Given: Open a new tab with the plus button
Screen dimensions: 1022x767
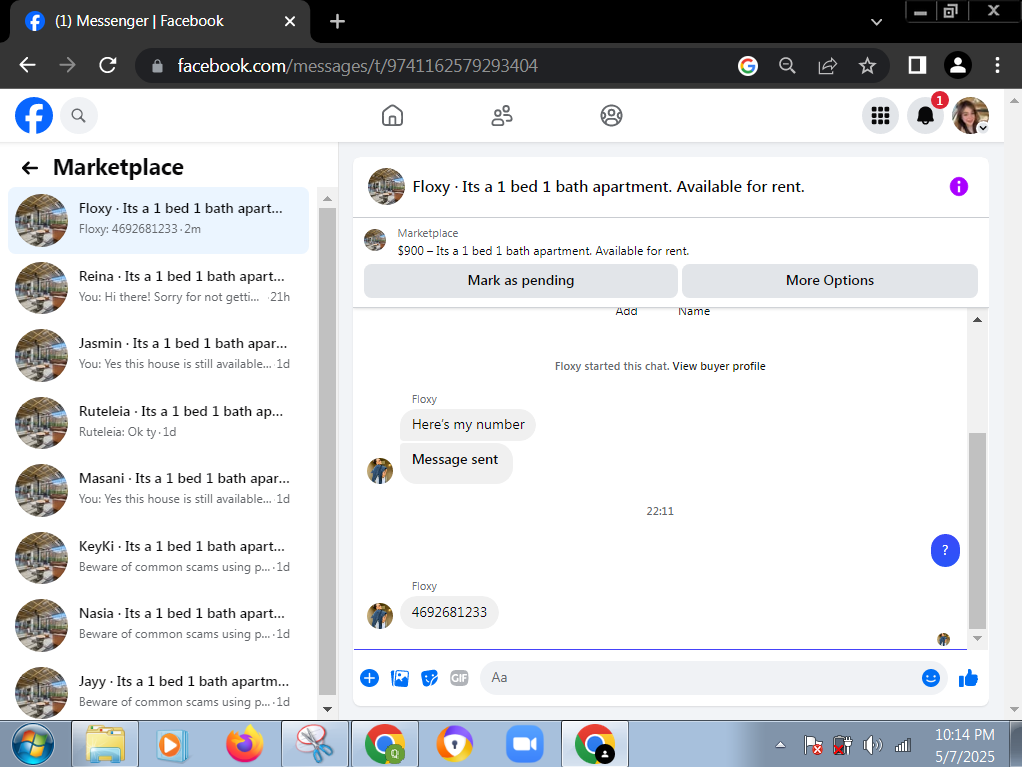Looking at the screenshot, I should coord(337,22).
